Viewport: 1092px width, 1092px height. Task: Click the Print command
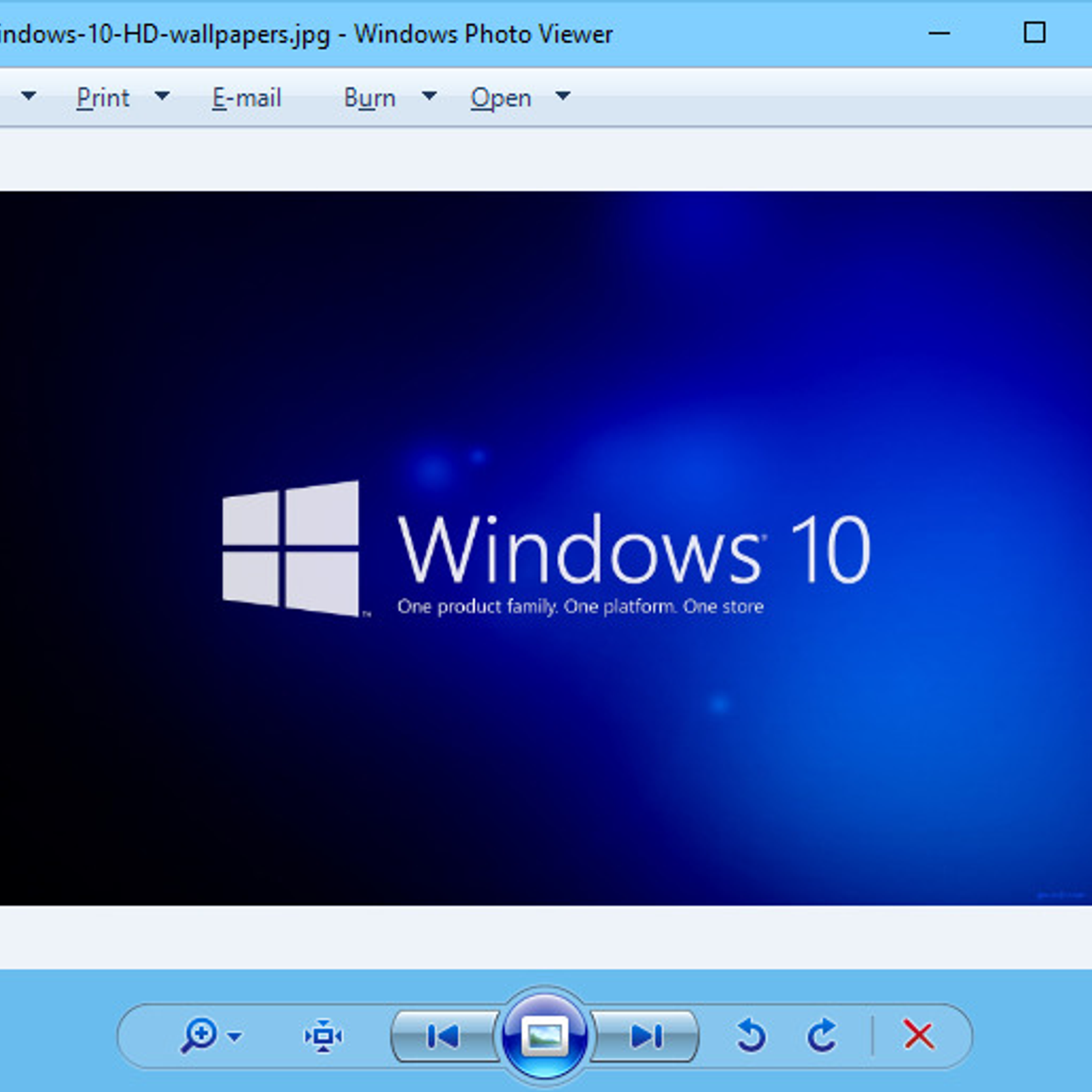pyautogui.click(x=102, y=97)
